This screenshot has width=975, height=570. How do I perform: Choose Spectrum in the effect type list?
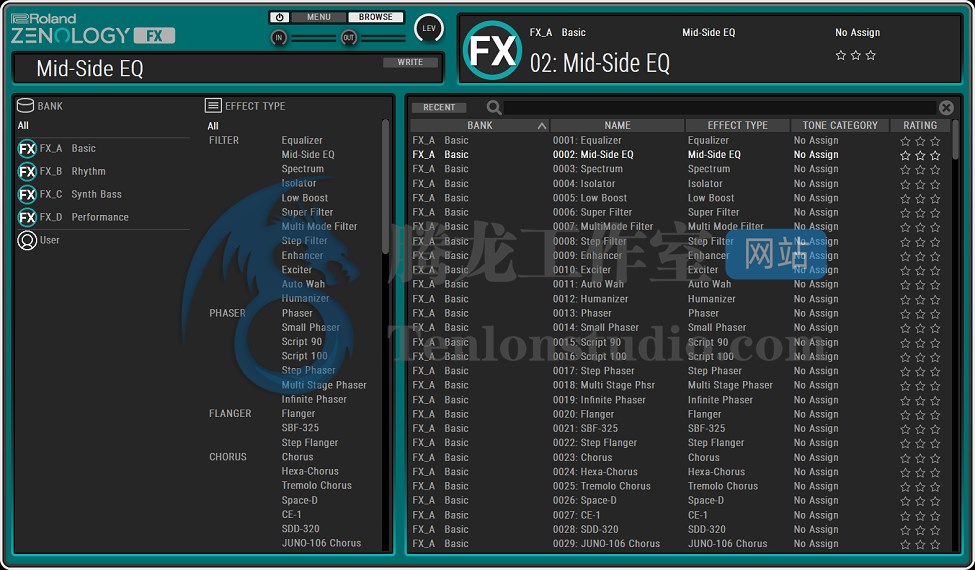303,169
